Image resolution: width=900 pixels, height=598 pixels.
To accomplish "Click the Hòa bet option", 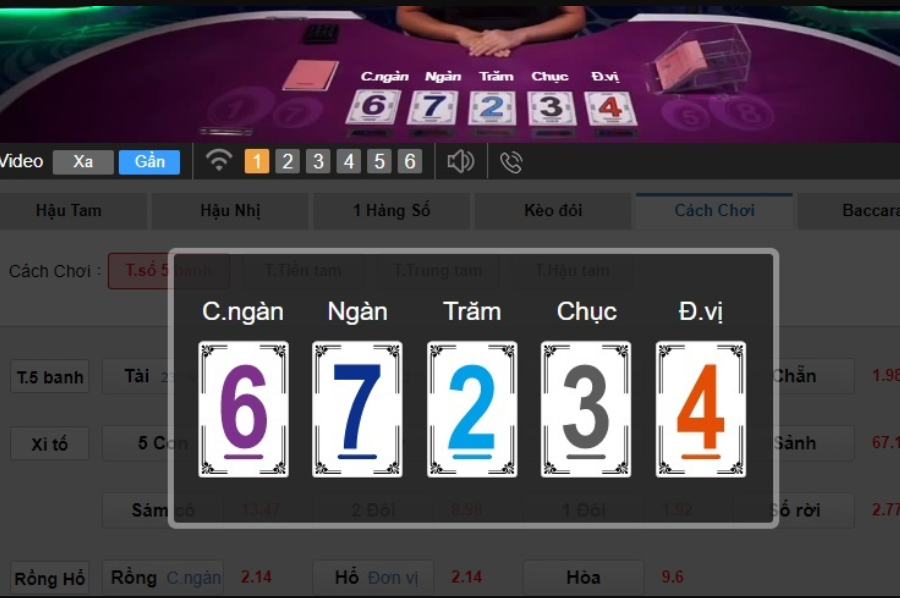I will (583, 577).
